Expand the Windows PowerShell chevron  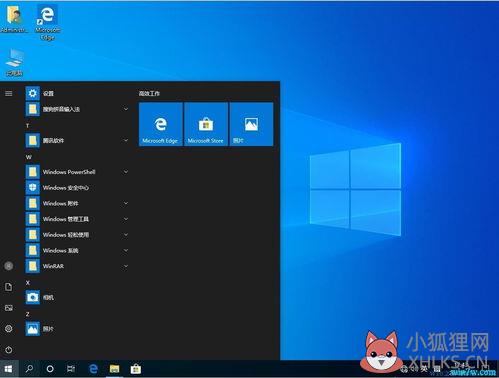(126, 172)
